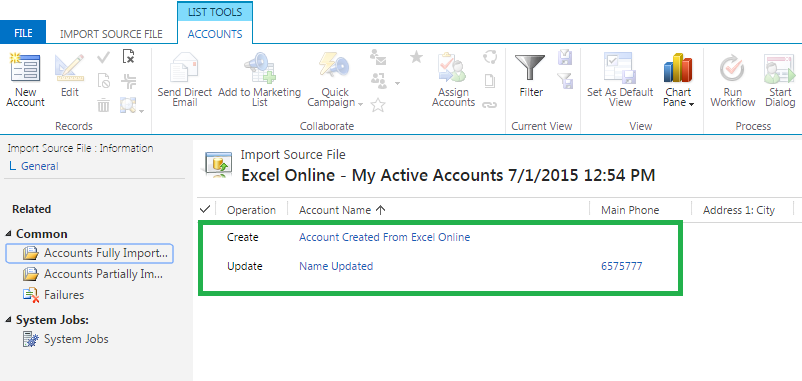Click the document-with-X icon in Records group
802x381 pixels.
pos(128,57)
